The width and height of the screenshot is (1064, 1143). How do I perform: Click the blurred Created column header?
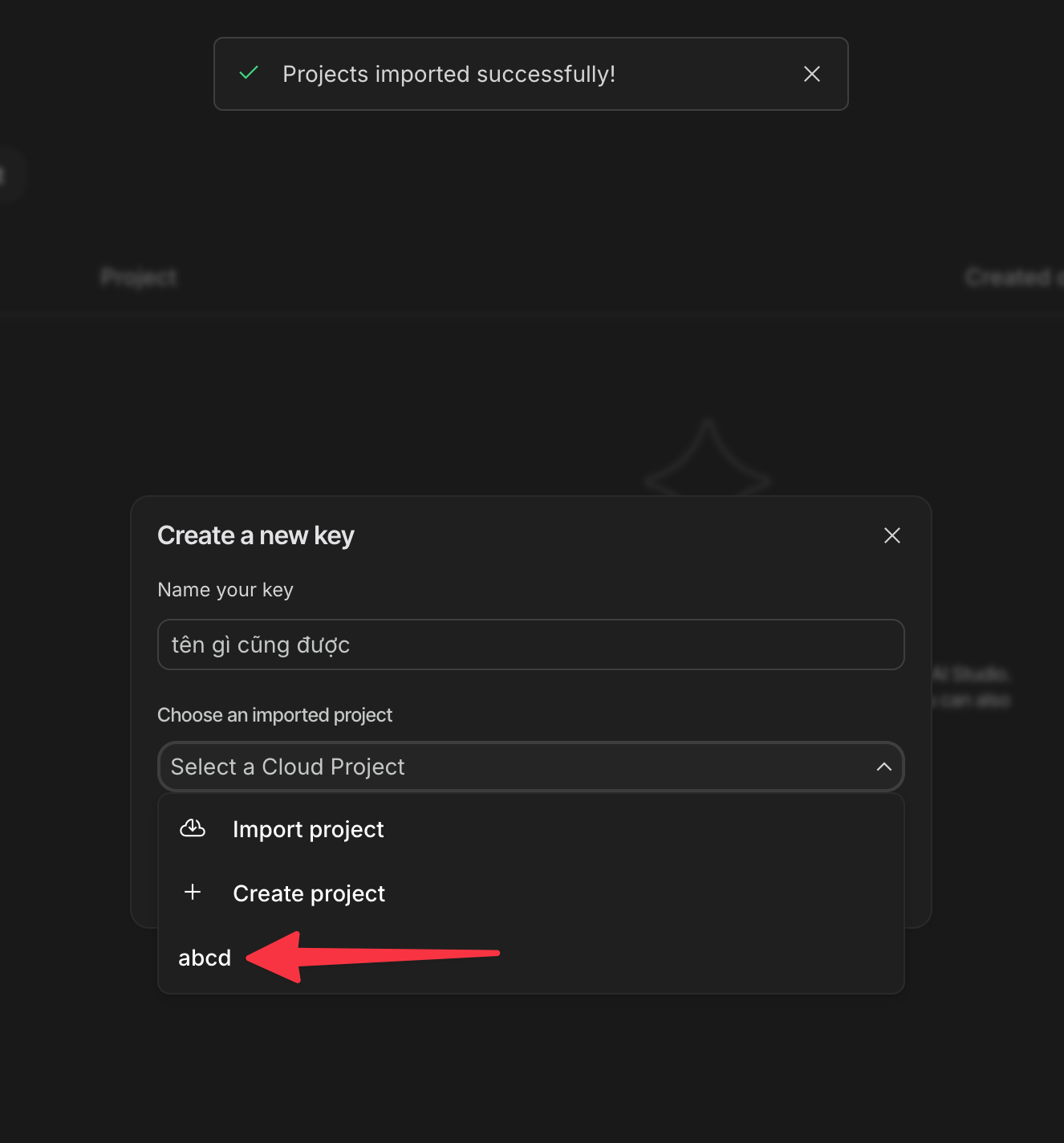coord(1009,278)
